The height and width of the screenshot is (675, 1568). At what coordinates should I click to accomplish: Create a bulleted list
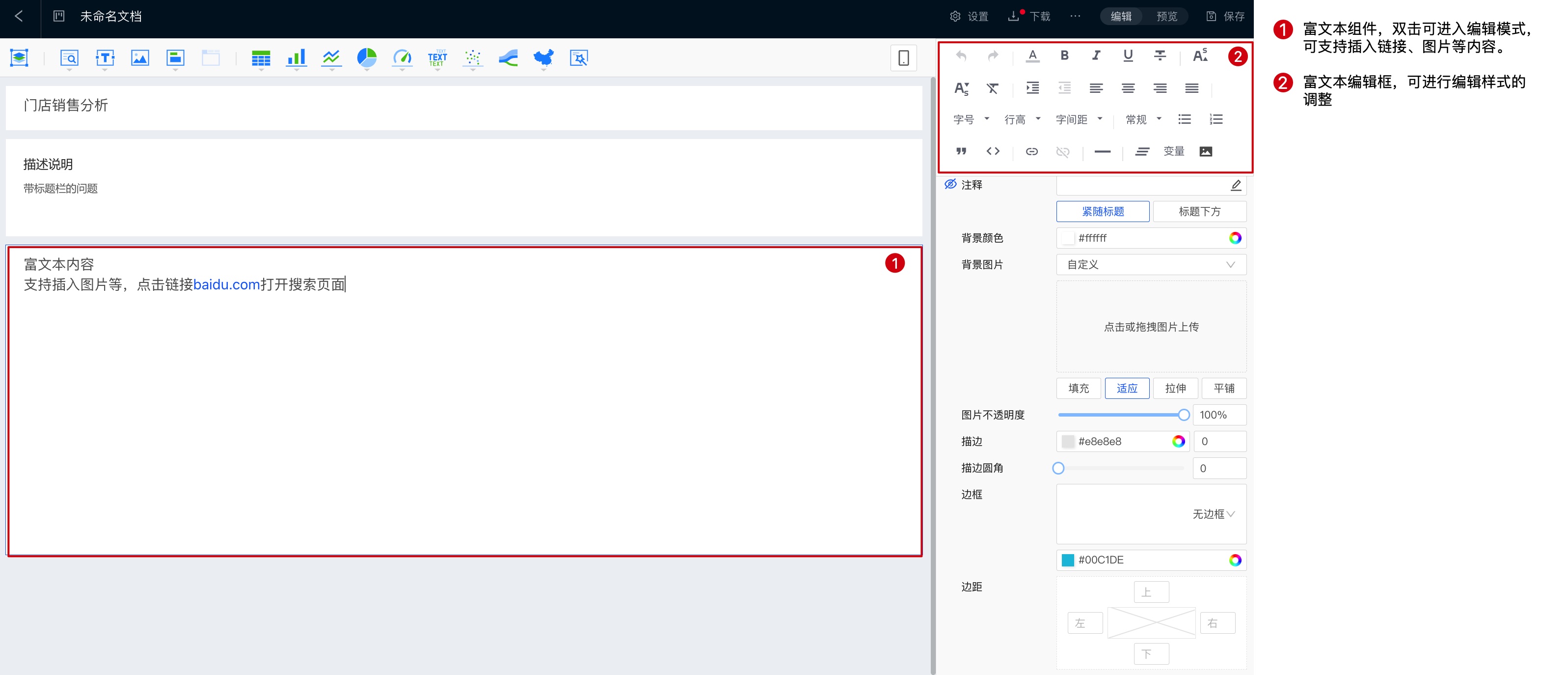[1185, 119]
